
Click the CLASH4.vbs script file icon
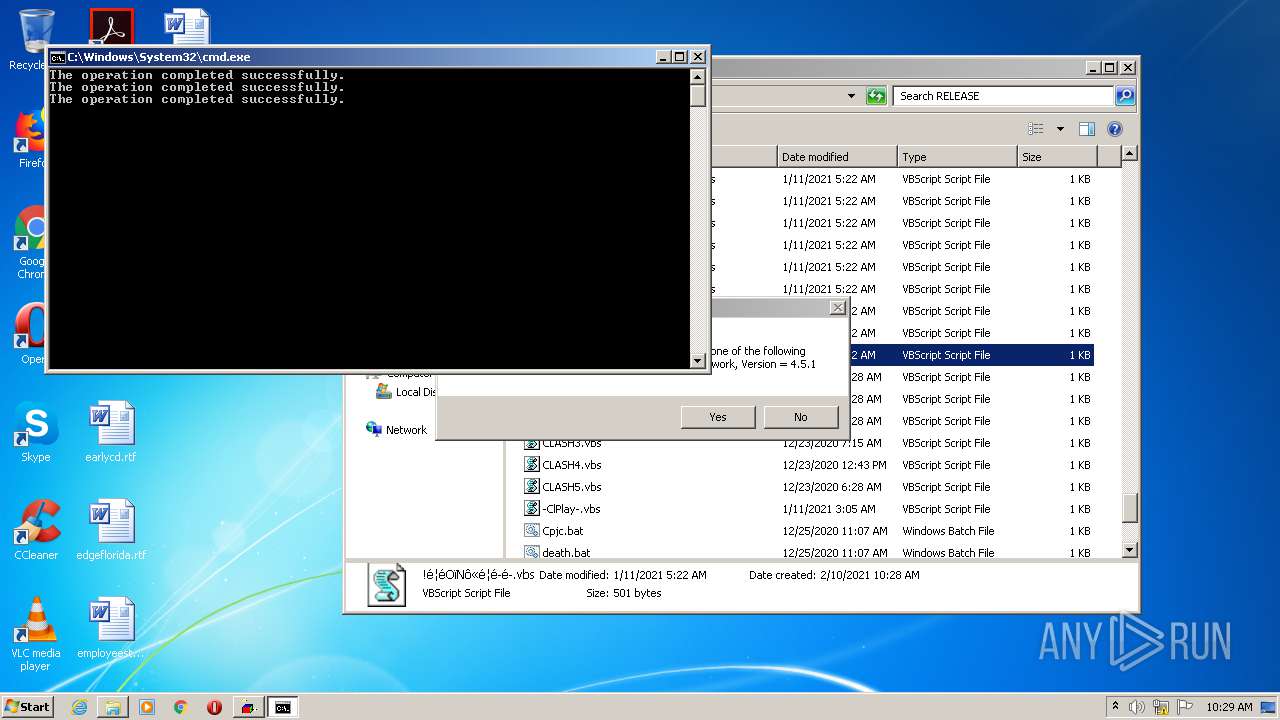[532, 465]
